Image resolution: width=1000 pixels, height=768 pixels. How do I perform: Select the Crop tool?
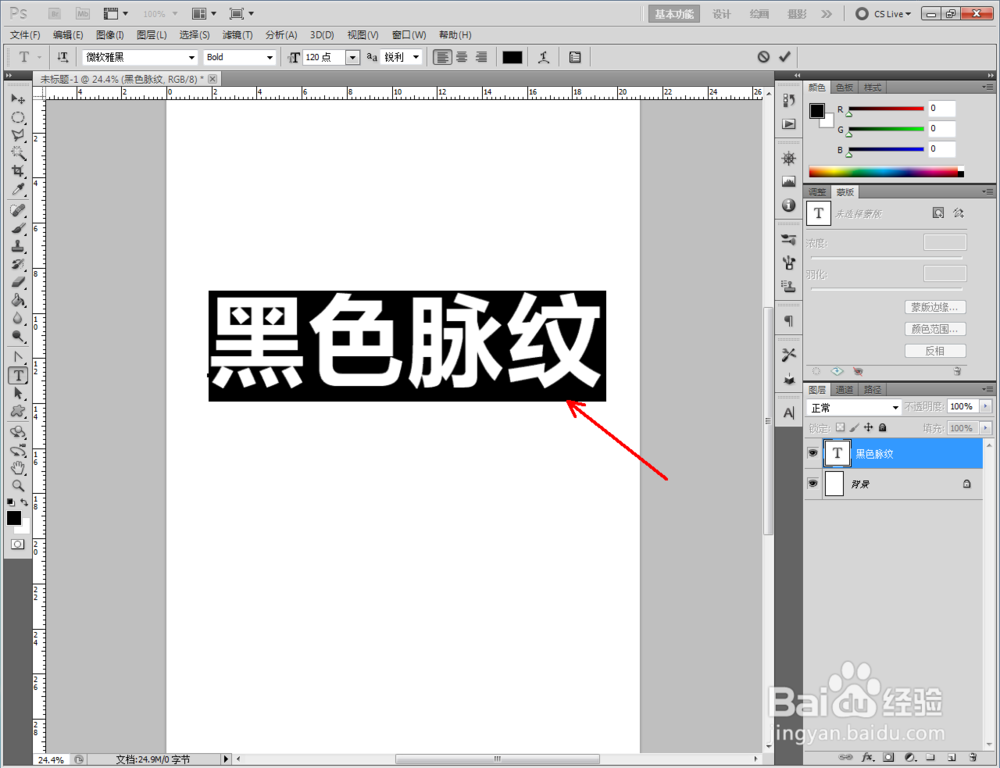click(x=18, y=171)
